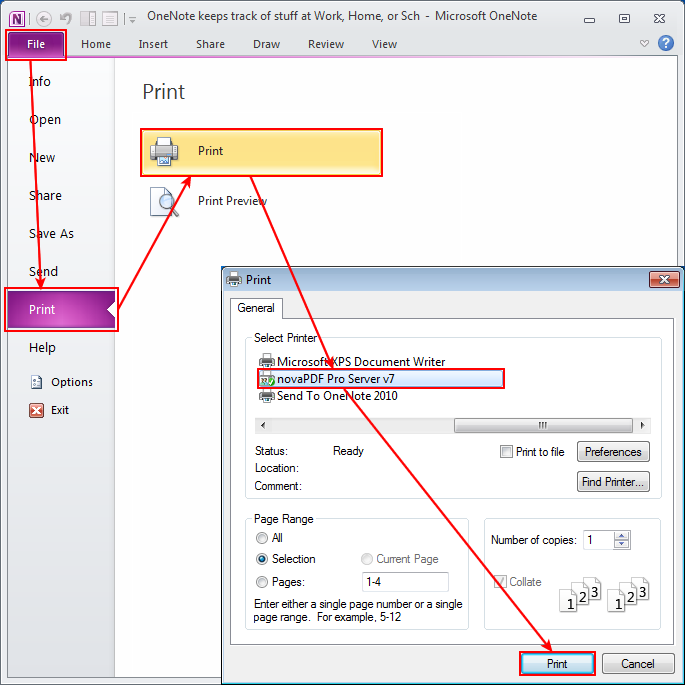Open OneNote Help via question mark icon
The height and width of the screenshot is (685, 685).
(665, 43)
